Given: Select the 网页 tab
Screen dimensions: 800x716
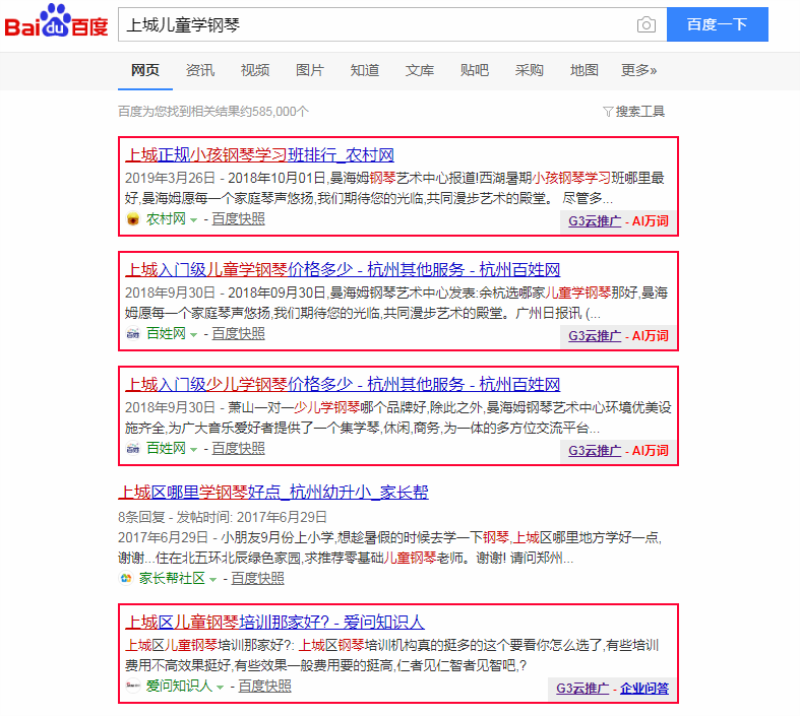Looking at the screenshot, I should pyautogui.click(x=145, y=70).
